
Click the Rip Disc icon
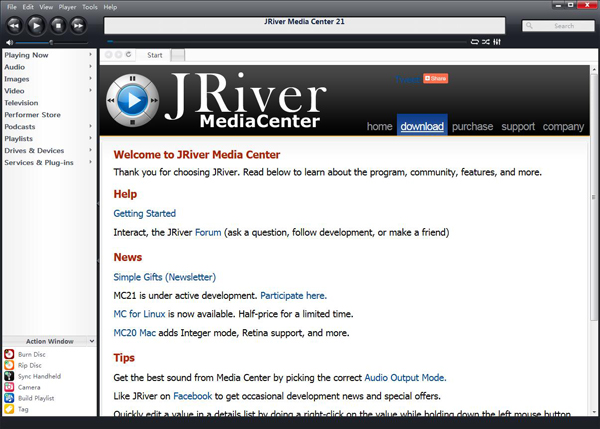click(x=9, y=365)
